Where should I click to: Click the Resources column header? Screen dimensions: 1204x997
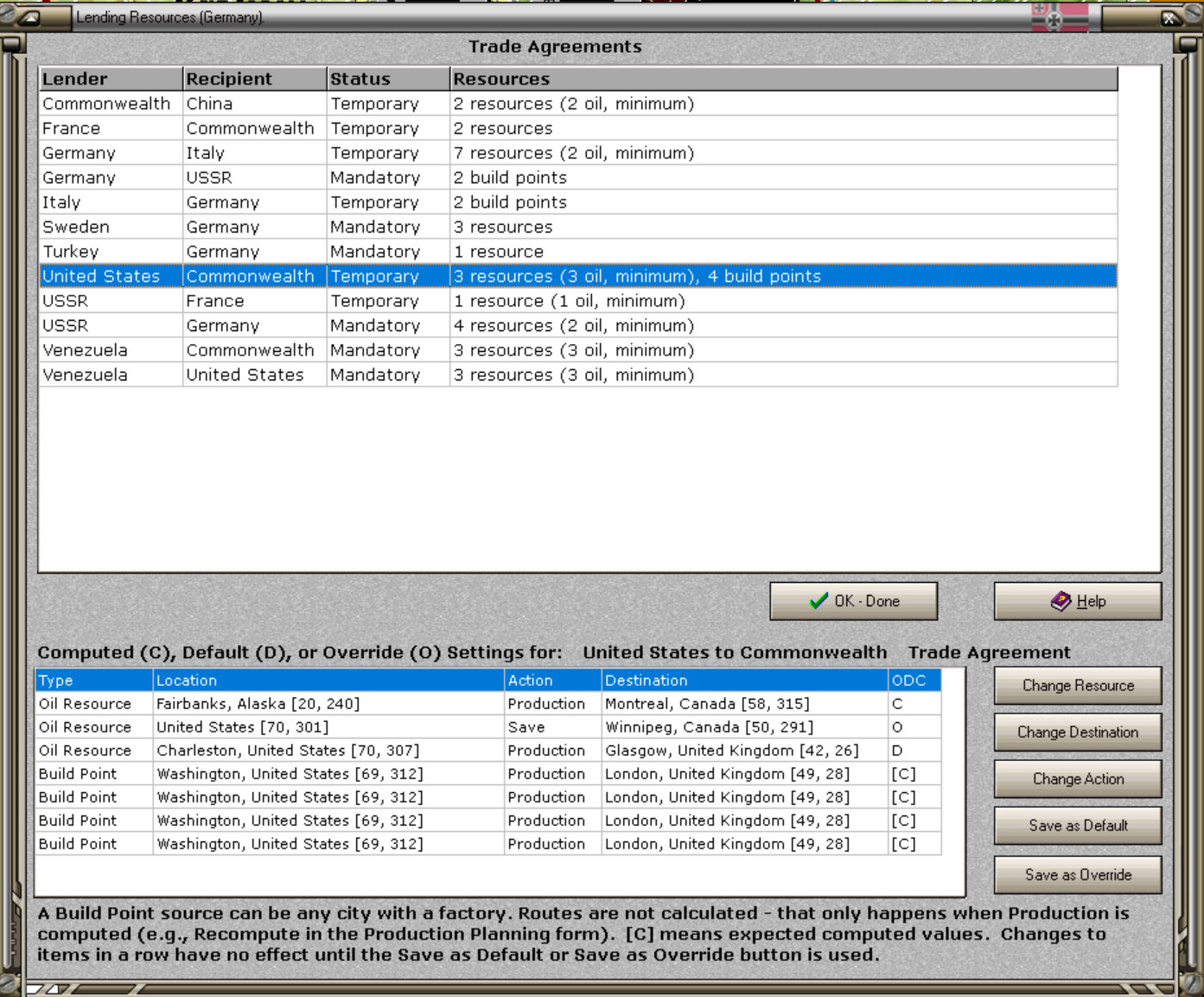(784, 79)
